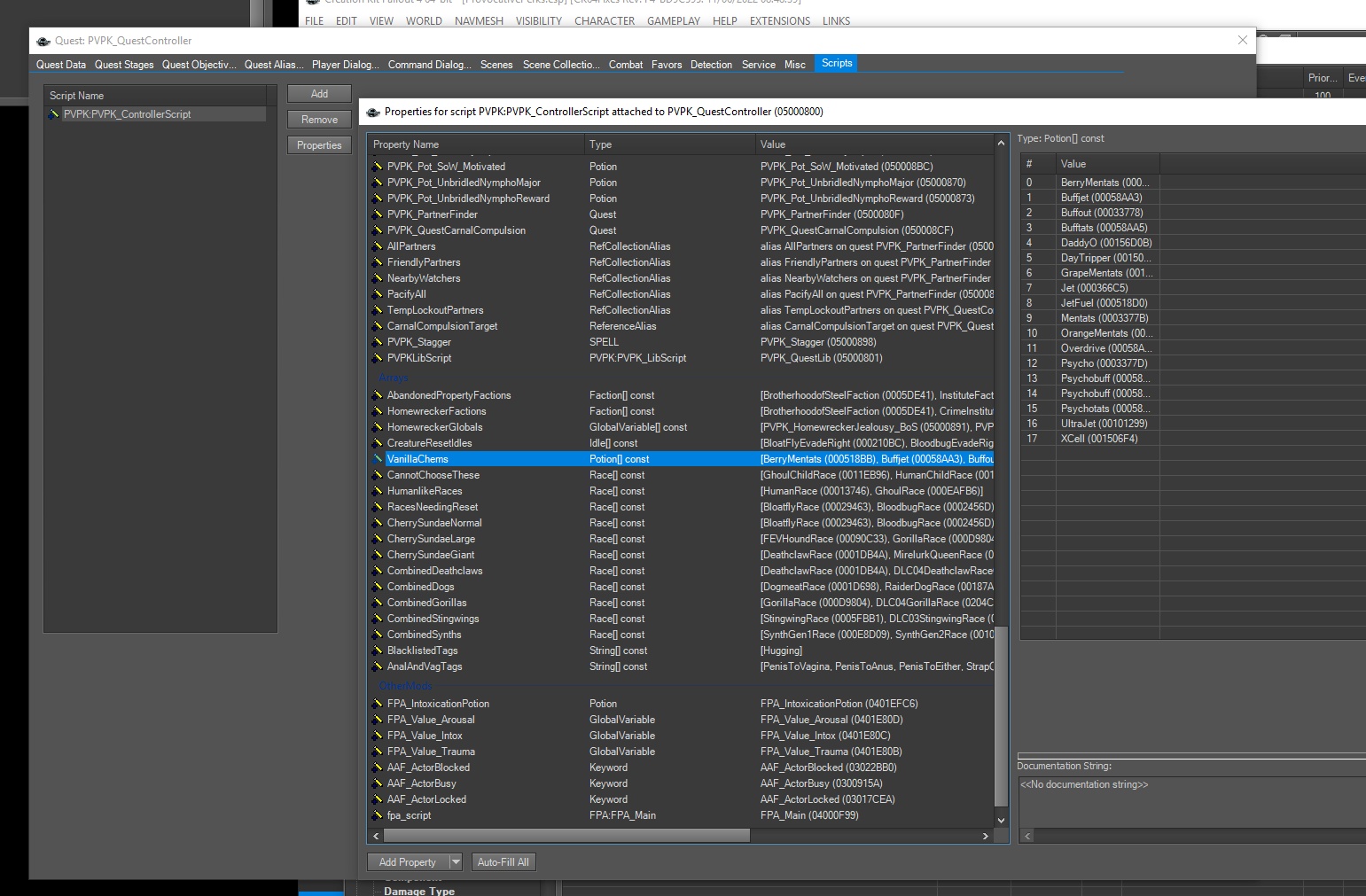1366x896 pixels.
Task: Click the icon beside CarnalCompulsionTarget
Action: click(377, 326)
